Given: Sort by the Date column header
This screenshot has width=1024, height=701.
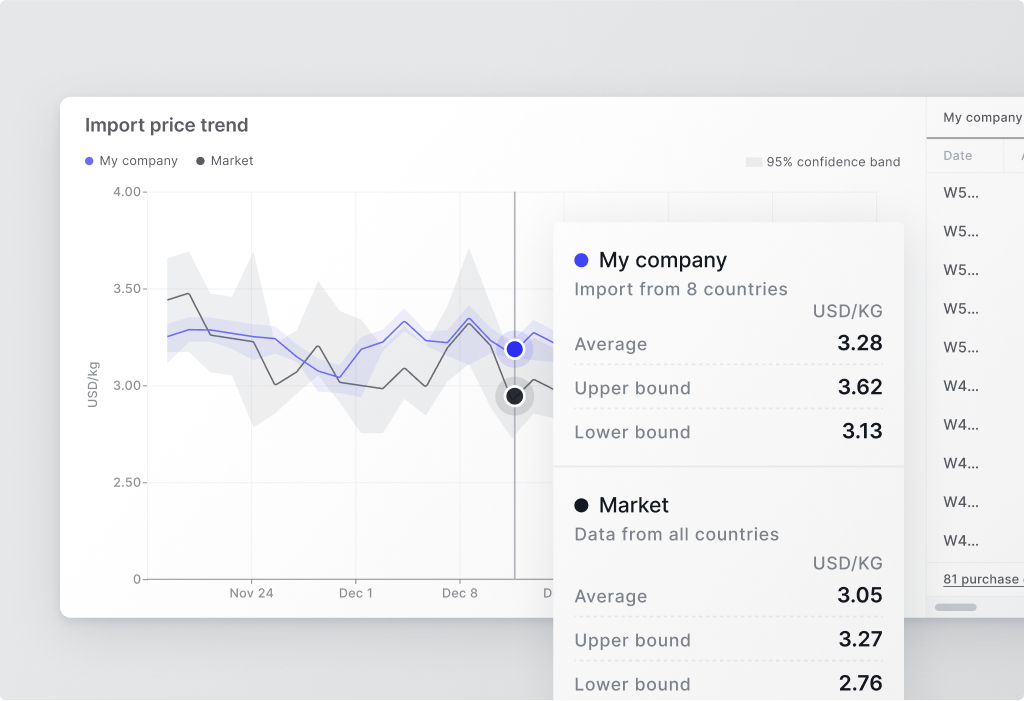Looking at the screenshot, I should (957, 156).
